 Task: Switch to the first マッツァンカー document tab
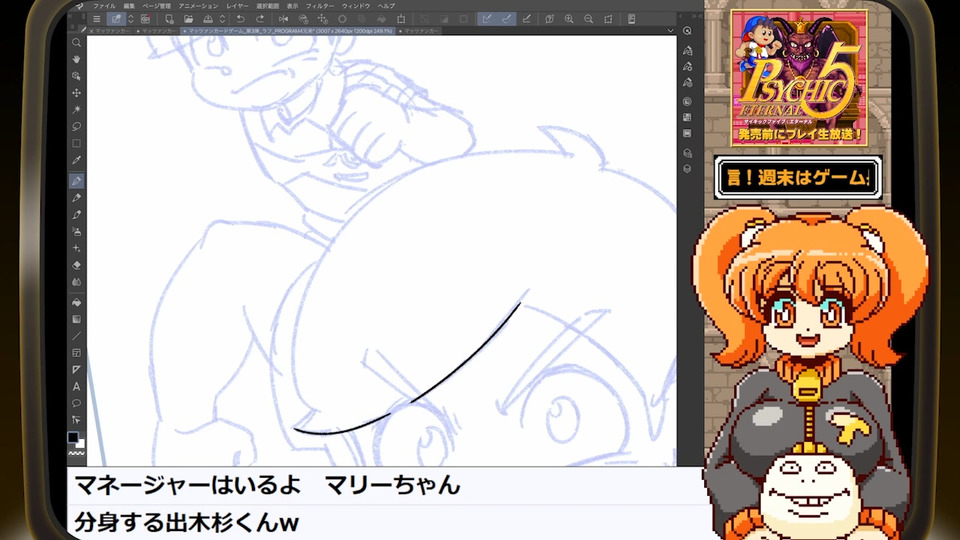111,31
